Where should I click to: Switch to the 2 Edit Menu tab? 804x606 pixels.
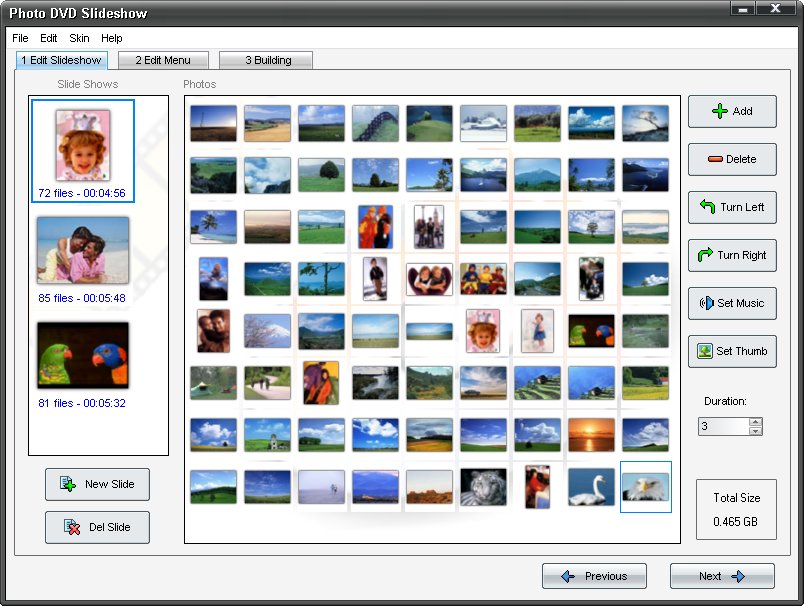[163, 60]
